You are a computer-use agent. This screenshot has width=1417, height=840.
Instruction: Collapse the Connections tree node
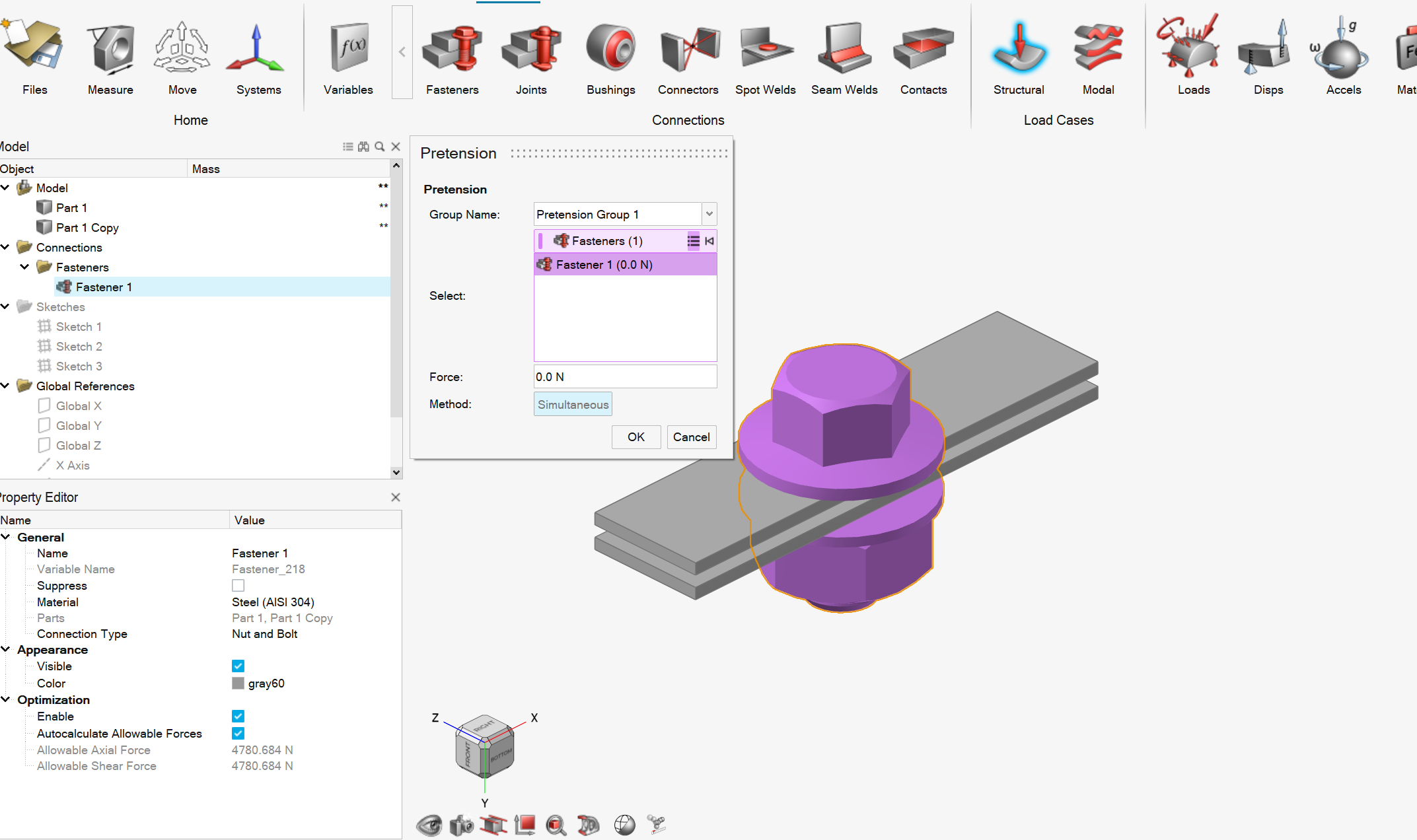pos(5,248)
